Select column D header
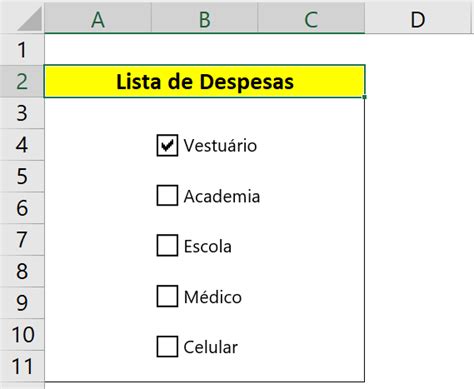 (418, 18)
